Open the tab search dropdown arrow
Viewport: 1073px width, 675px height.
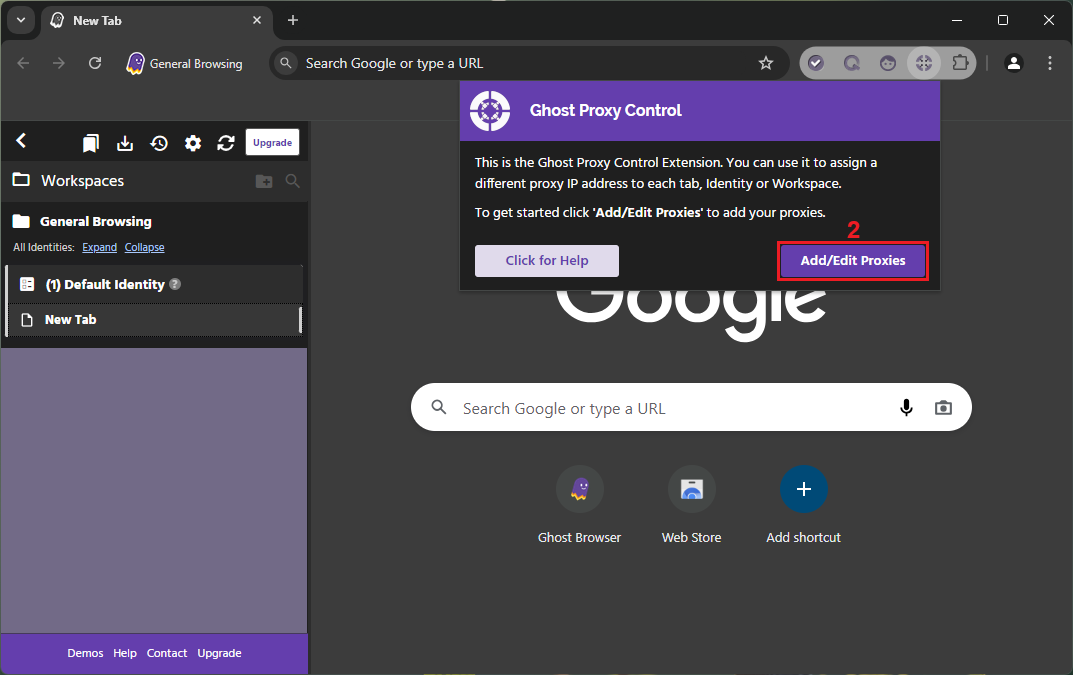21,21
